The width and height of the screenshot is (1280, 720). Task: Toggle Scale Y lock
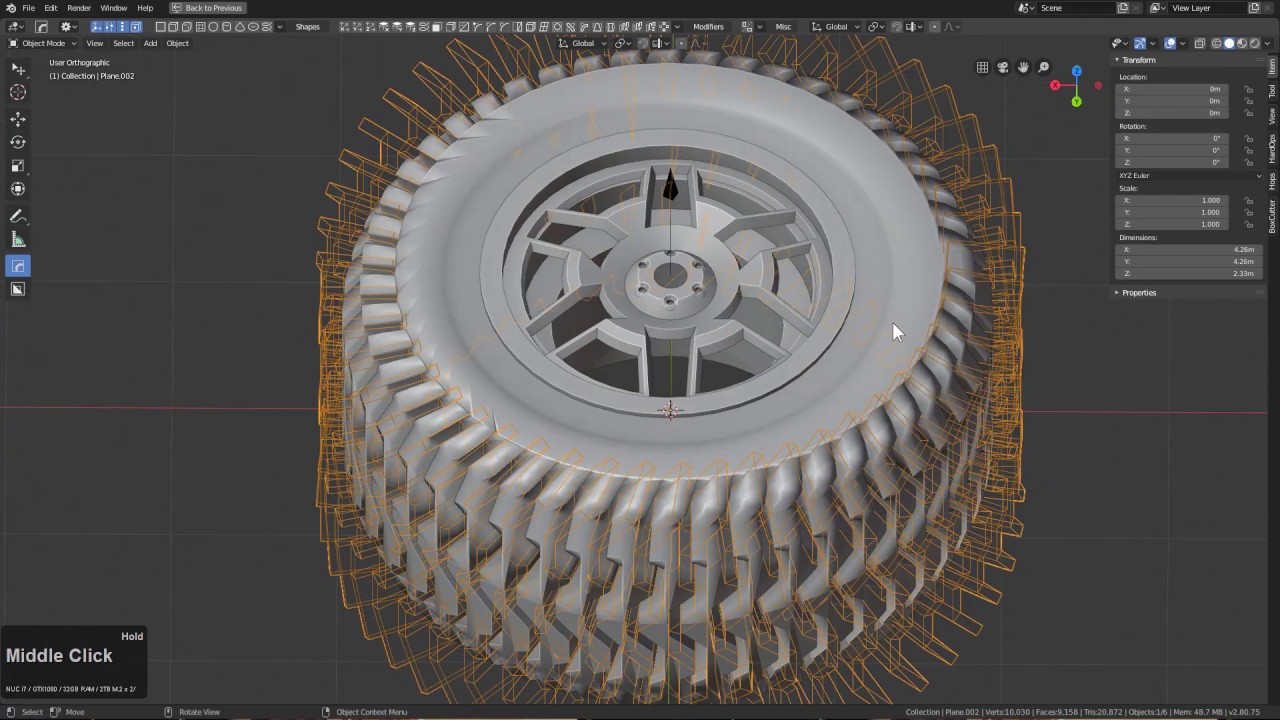tap(1248, 212)
